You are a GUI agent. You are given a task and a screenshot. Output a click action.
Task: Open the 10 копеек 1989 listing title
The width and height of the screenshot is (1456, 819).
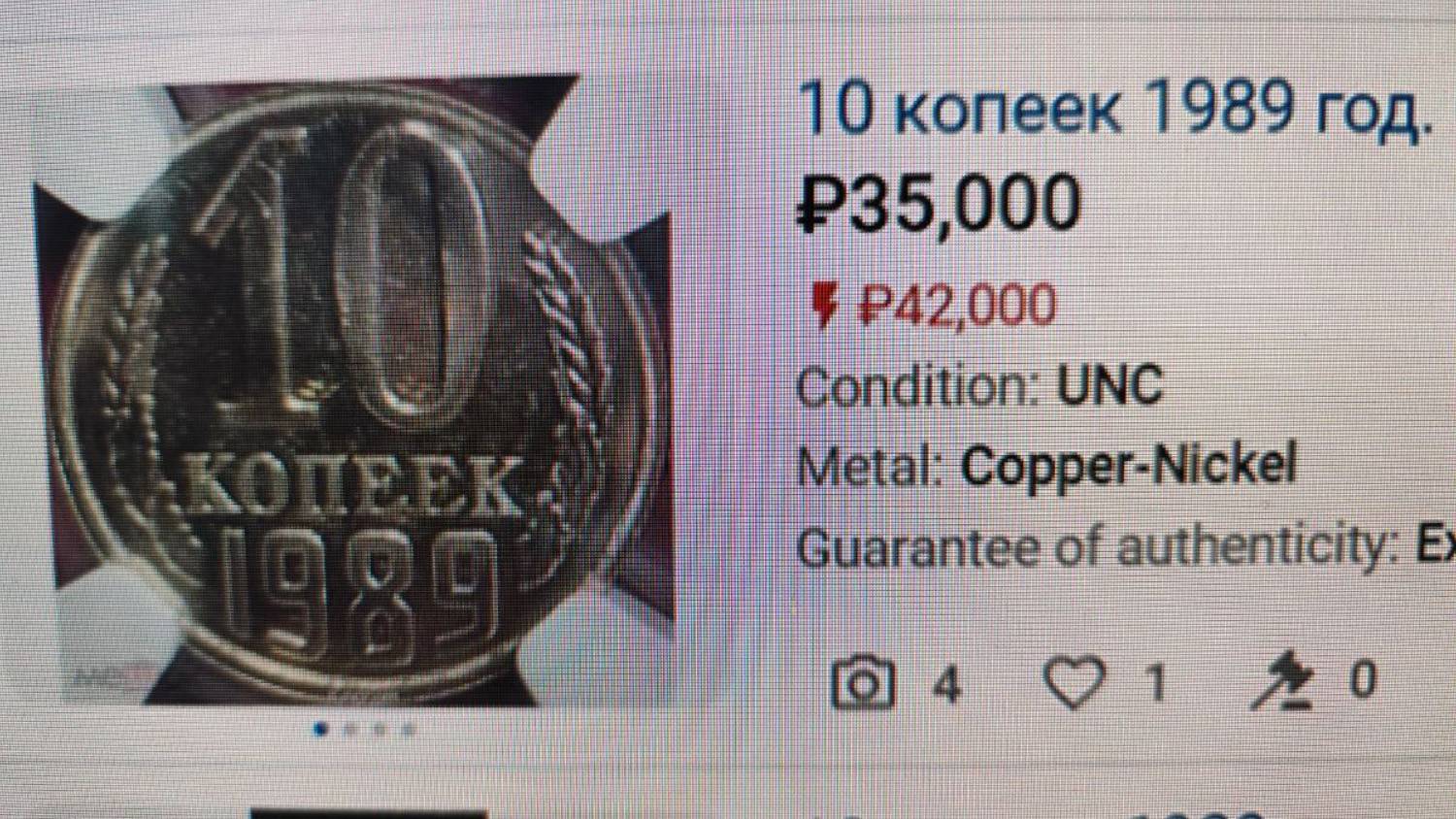pyautogui.click(x=1116, y=109)
